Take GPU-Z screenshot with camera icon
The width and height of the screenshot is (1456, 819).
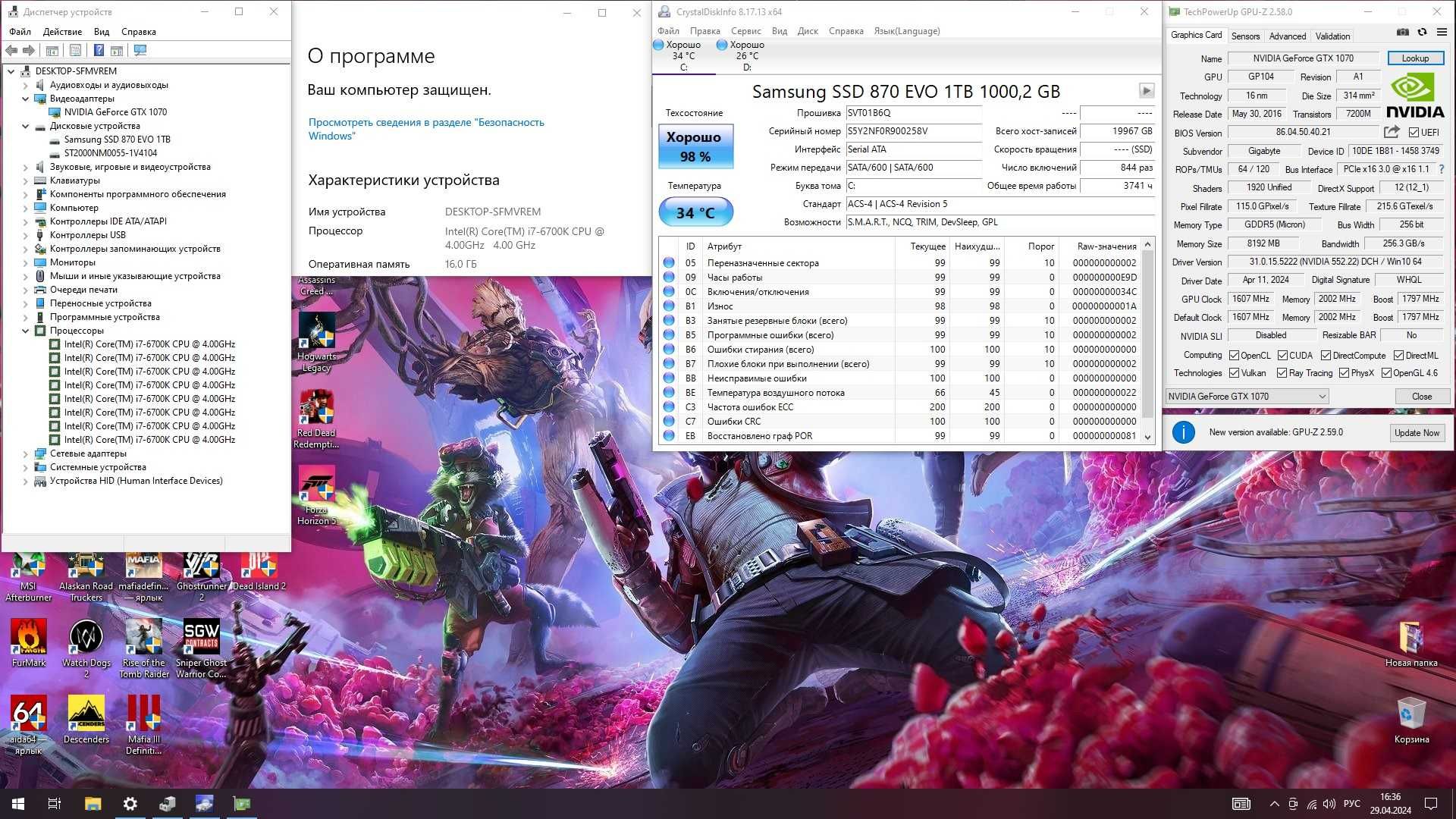point(1403,32)
